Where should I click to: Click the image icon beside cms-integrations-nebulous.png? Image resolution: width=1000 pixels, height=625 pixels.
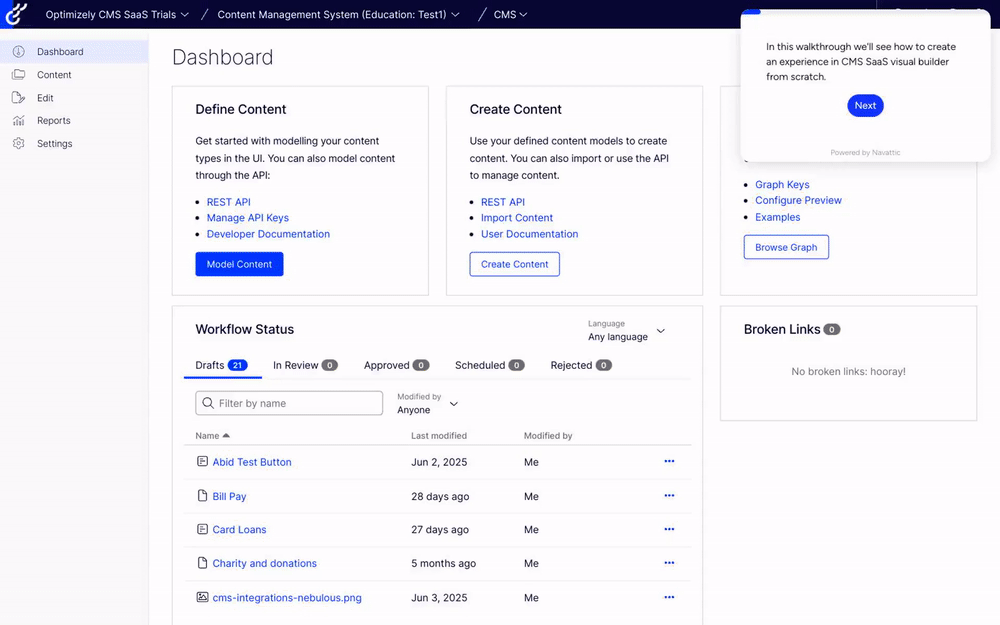pyautogui.click(x=202, y=597)
